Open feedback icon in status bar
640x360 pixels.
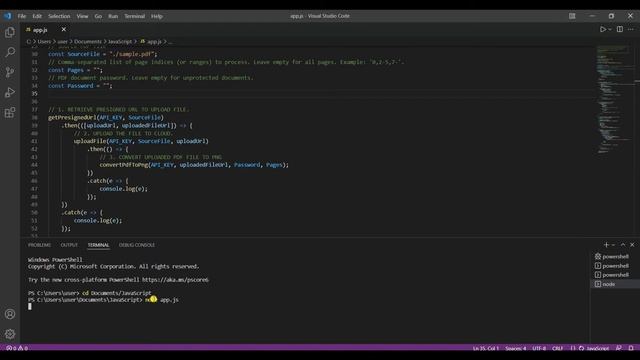point(619,348)
